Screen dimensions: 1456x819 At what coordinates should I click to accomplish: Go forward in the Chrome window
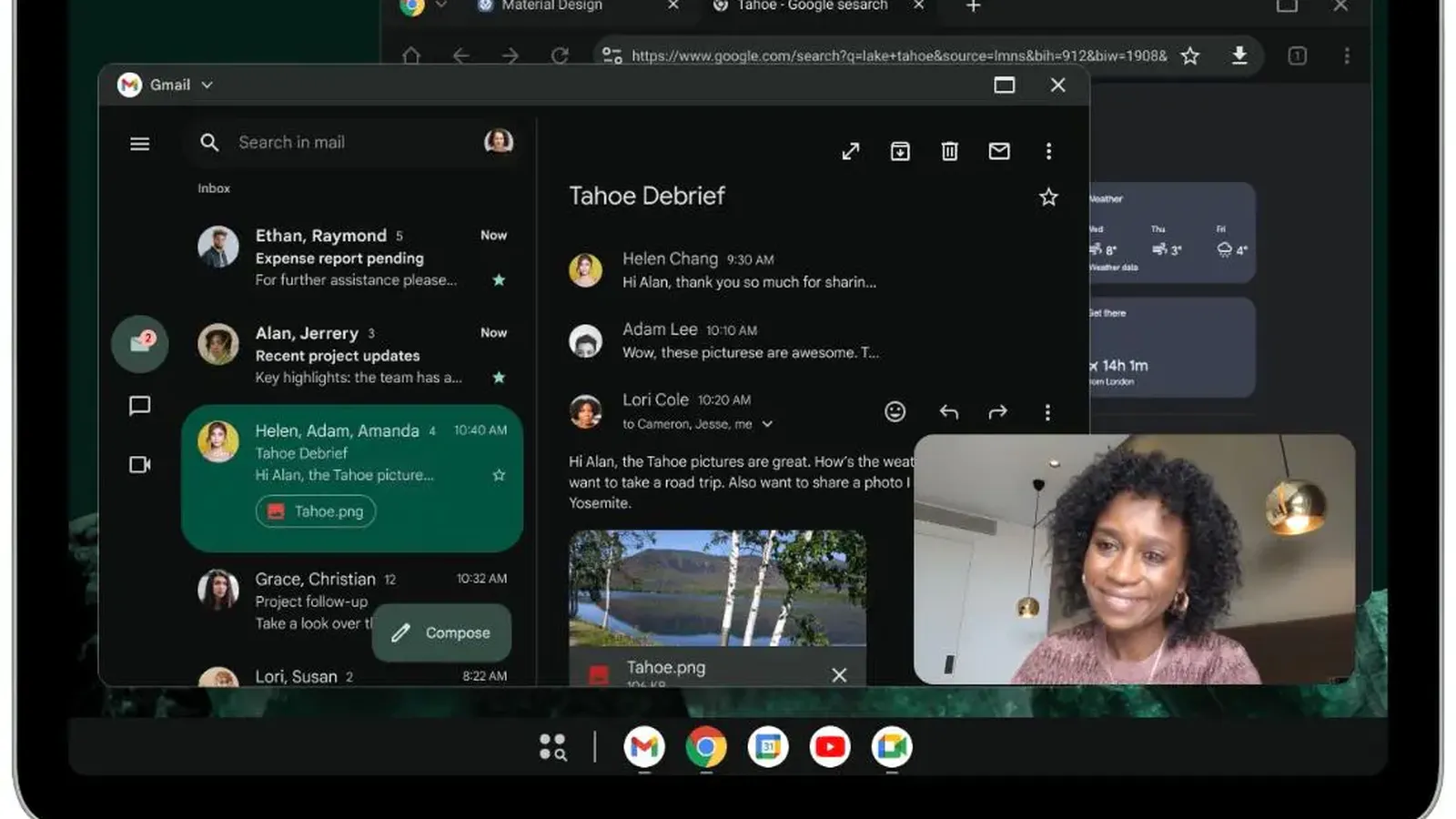pyautogui.click(x=511, y=56)
